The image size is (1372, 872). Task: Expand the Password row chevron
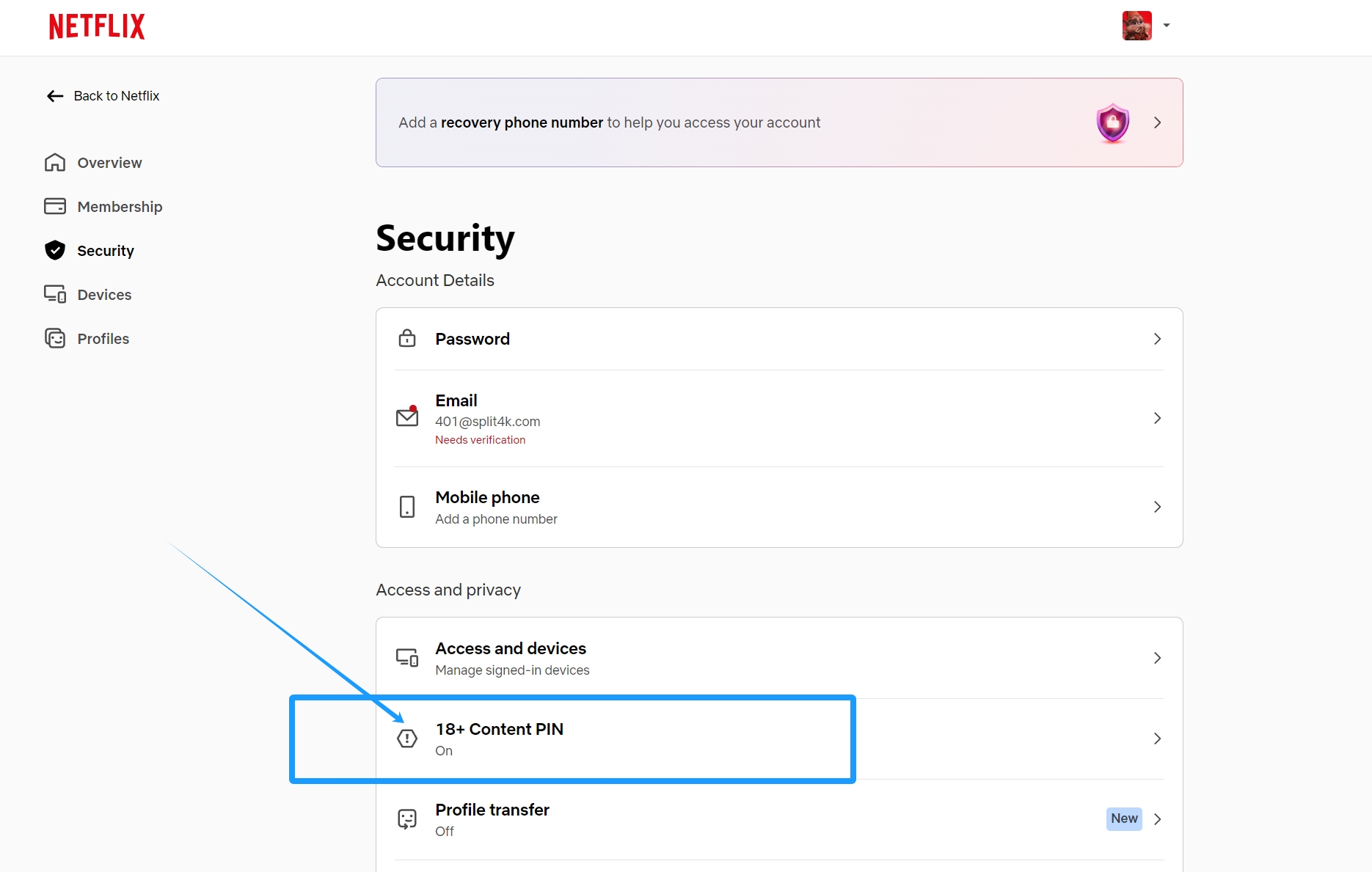point(1157,339)
